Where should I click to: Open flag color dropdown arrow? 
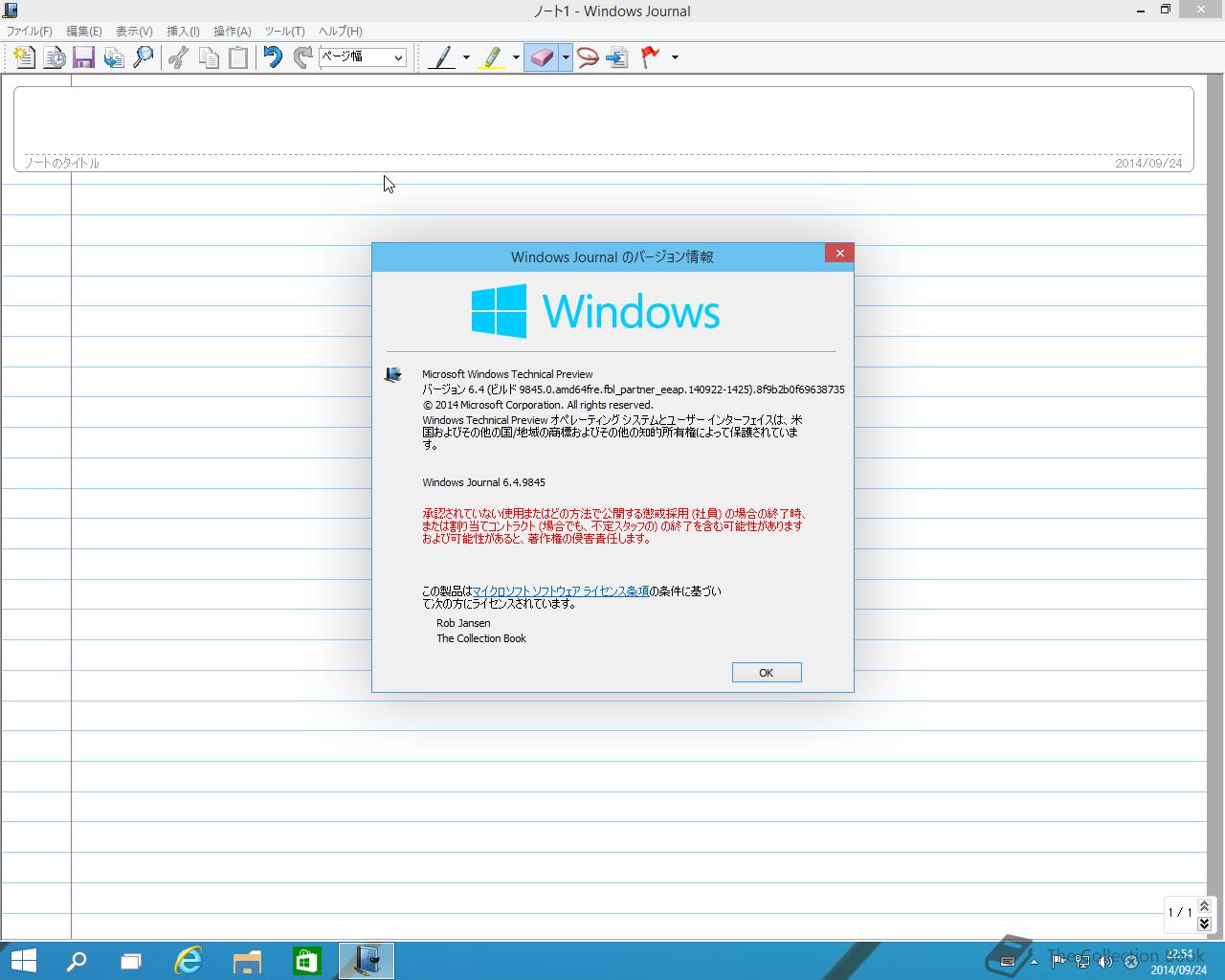click(x=675, y=57)
